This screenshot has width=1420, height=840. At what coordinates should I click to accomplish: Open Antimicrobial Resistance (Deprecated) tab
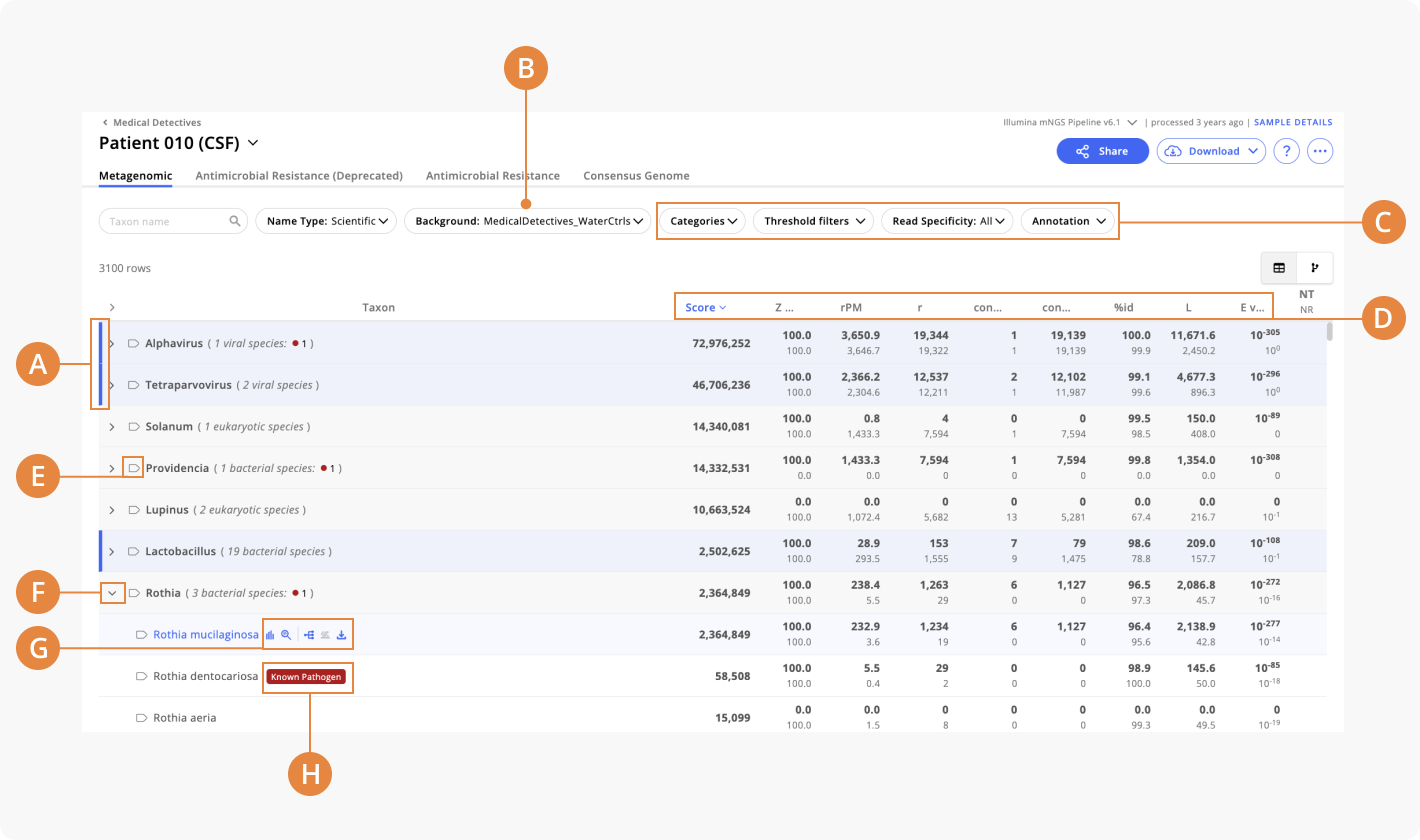pos(299,175)
